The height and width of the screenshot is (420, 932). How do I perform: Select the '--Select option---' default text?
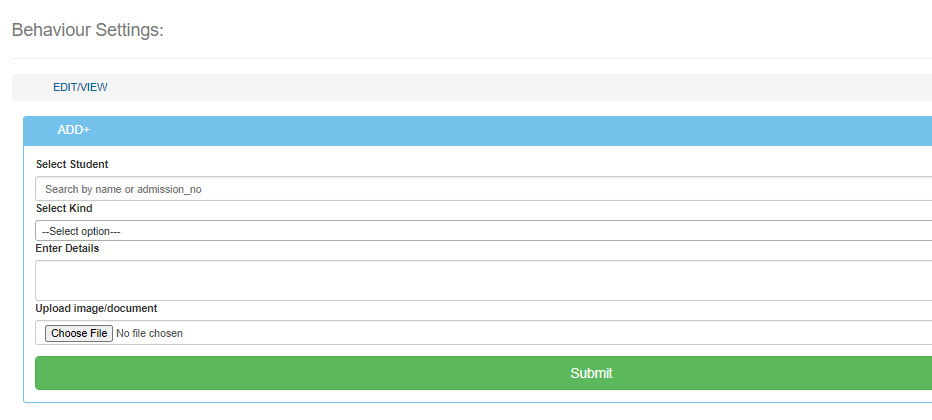(81, 232)
